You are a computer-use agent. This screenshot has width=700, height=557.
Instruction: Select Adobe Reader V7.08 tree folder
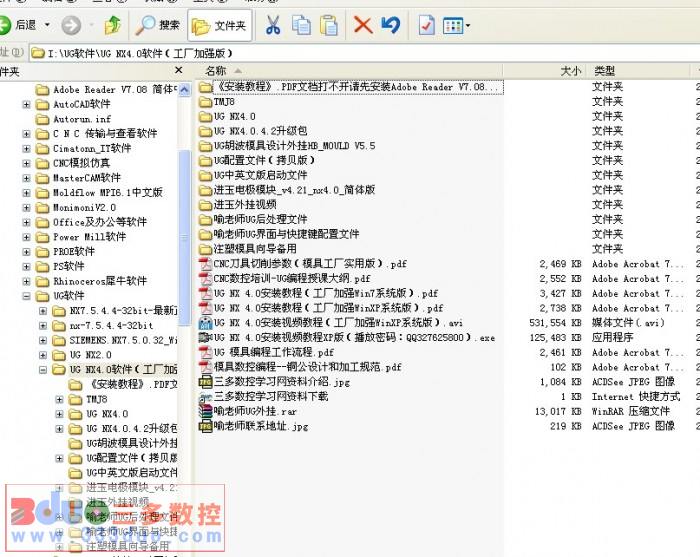[106, 90]
